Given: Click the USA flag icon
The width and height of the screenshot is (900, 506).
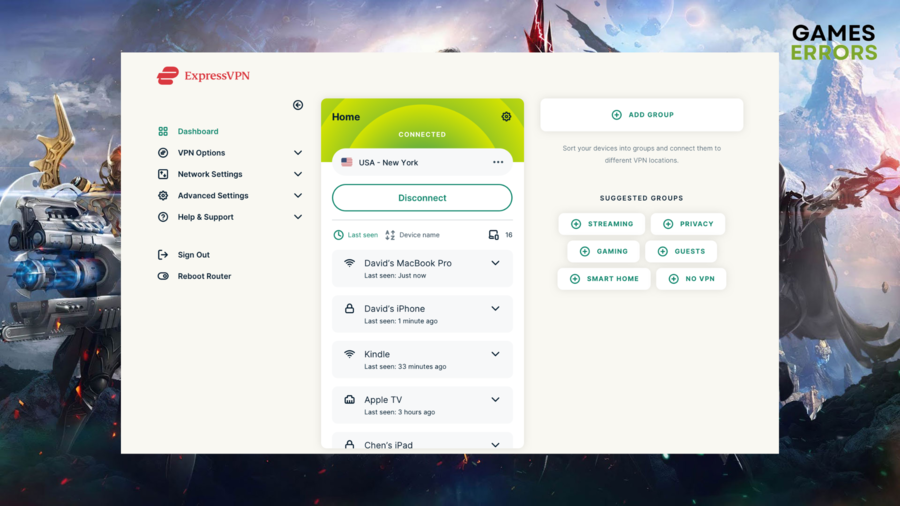Looking at the screenshot, I should coord(347,162).
